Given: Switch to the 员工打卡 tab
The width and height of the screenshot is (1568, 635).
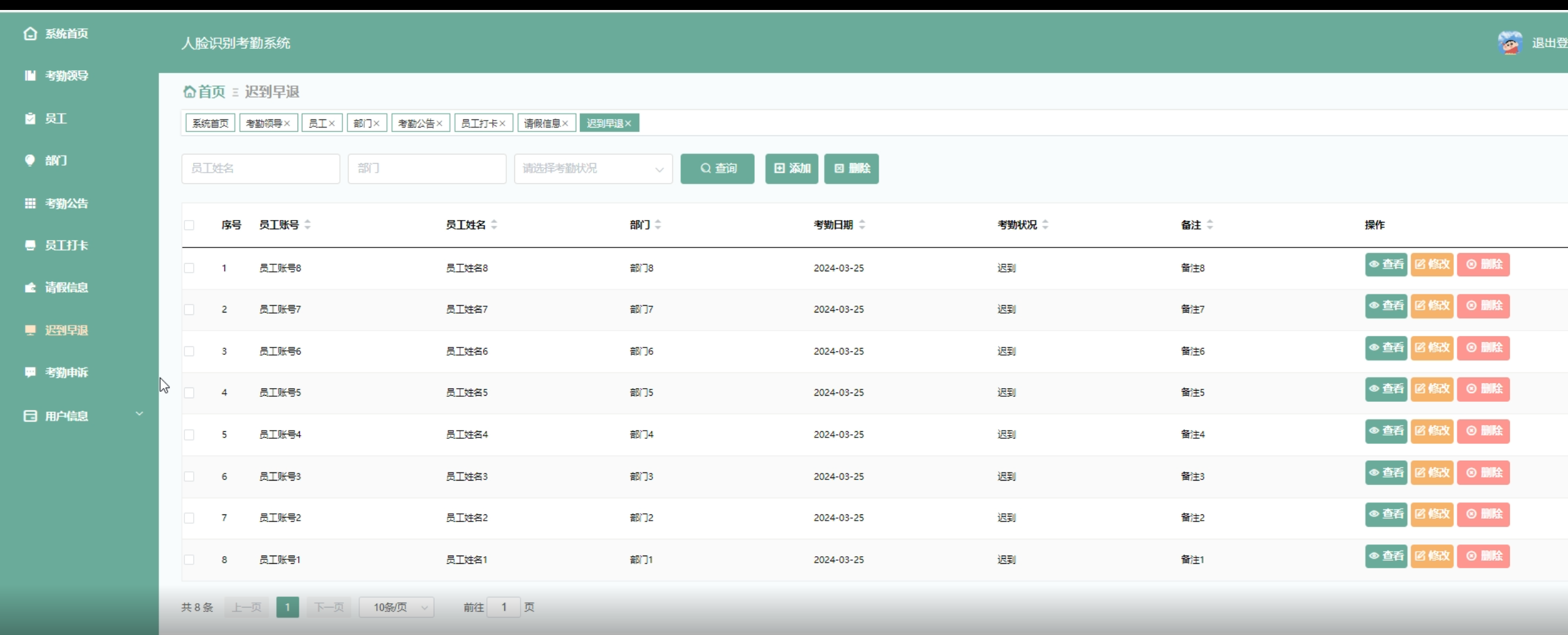Looking at the screenshot, I should (479, 124).
